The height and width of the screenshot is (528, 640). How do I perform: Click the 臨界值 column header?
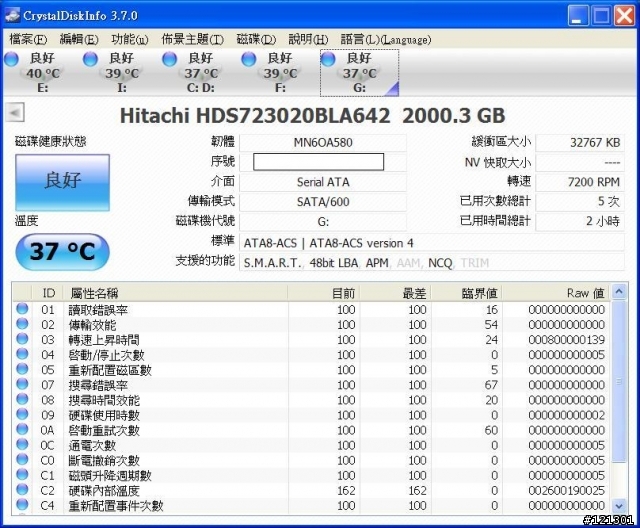point(467,293)
